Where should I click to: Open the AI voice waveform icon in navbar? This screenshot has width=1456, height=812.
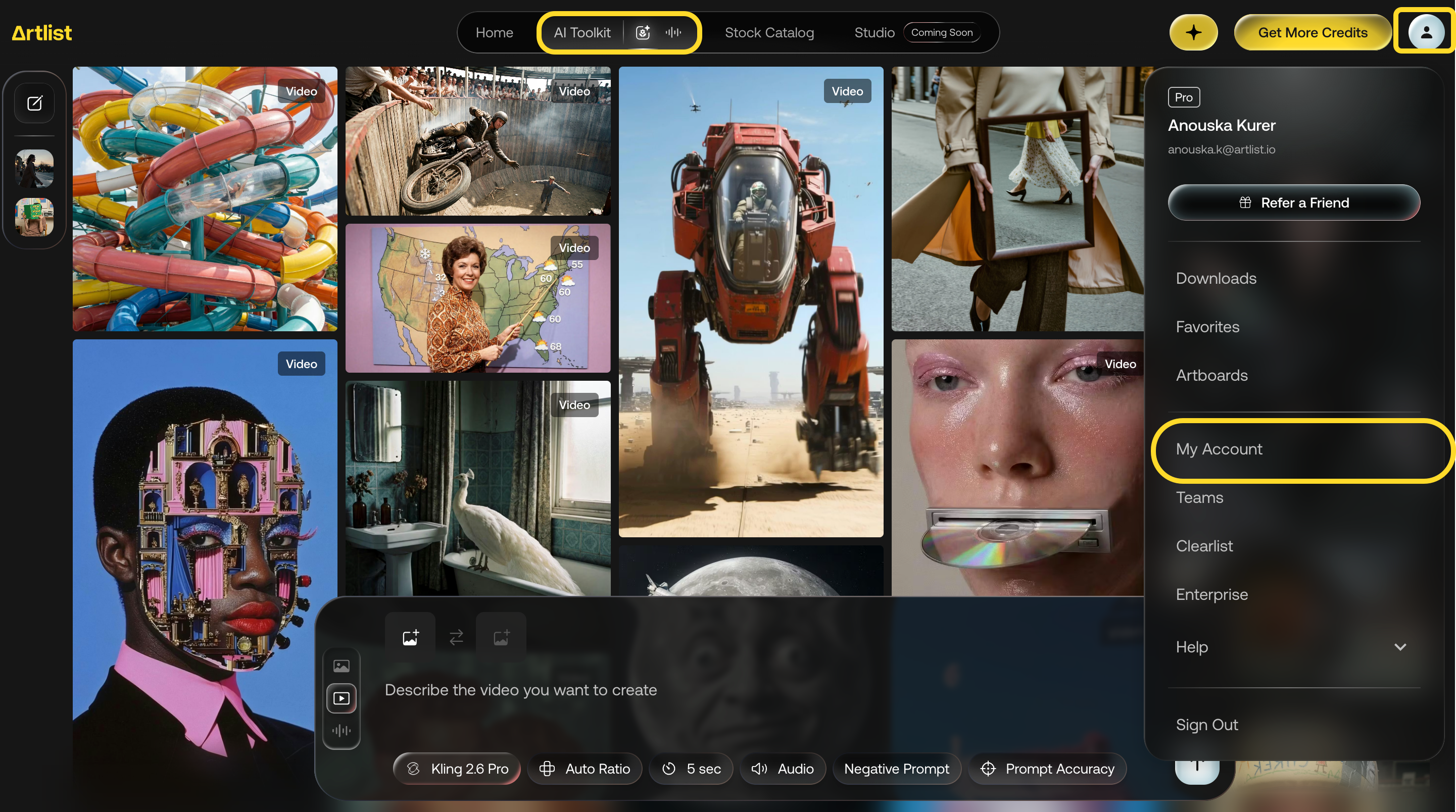672,33
